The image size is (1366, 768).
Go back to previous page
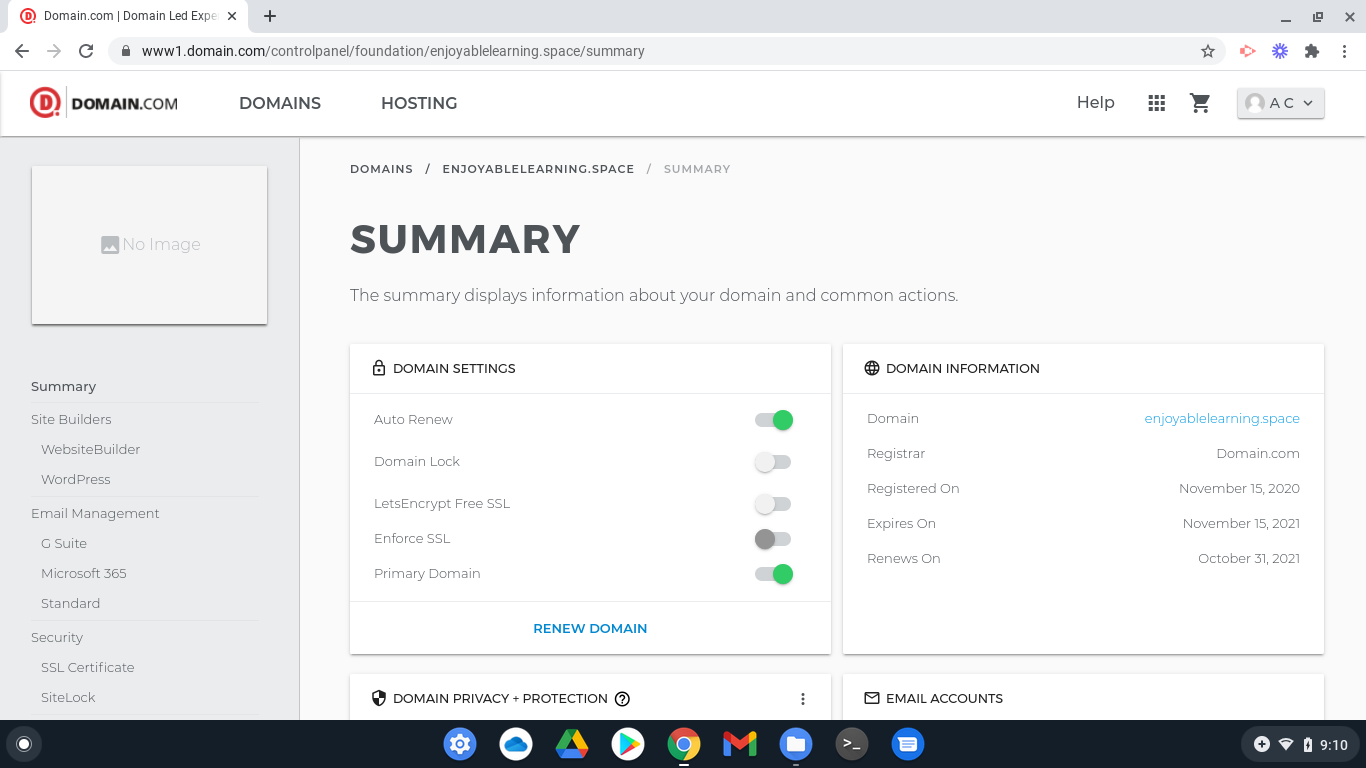[x=22, y=51]
